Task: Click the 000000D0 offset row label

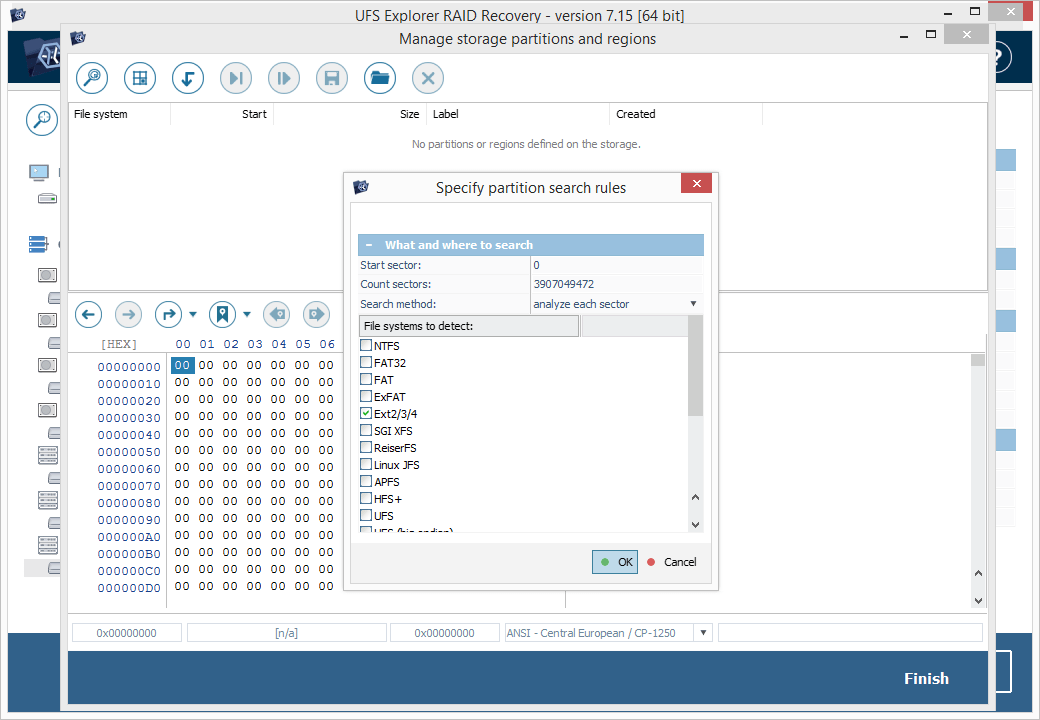Action: [x=129, y=588]
